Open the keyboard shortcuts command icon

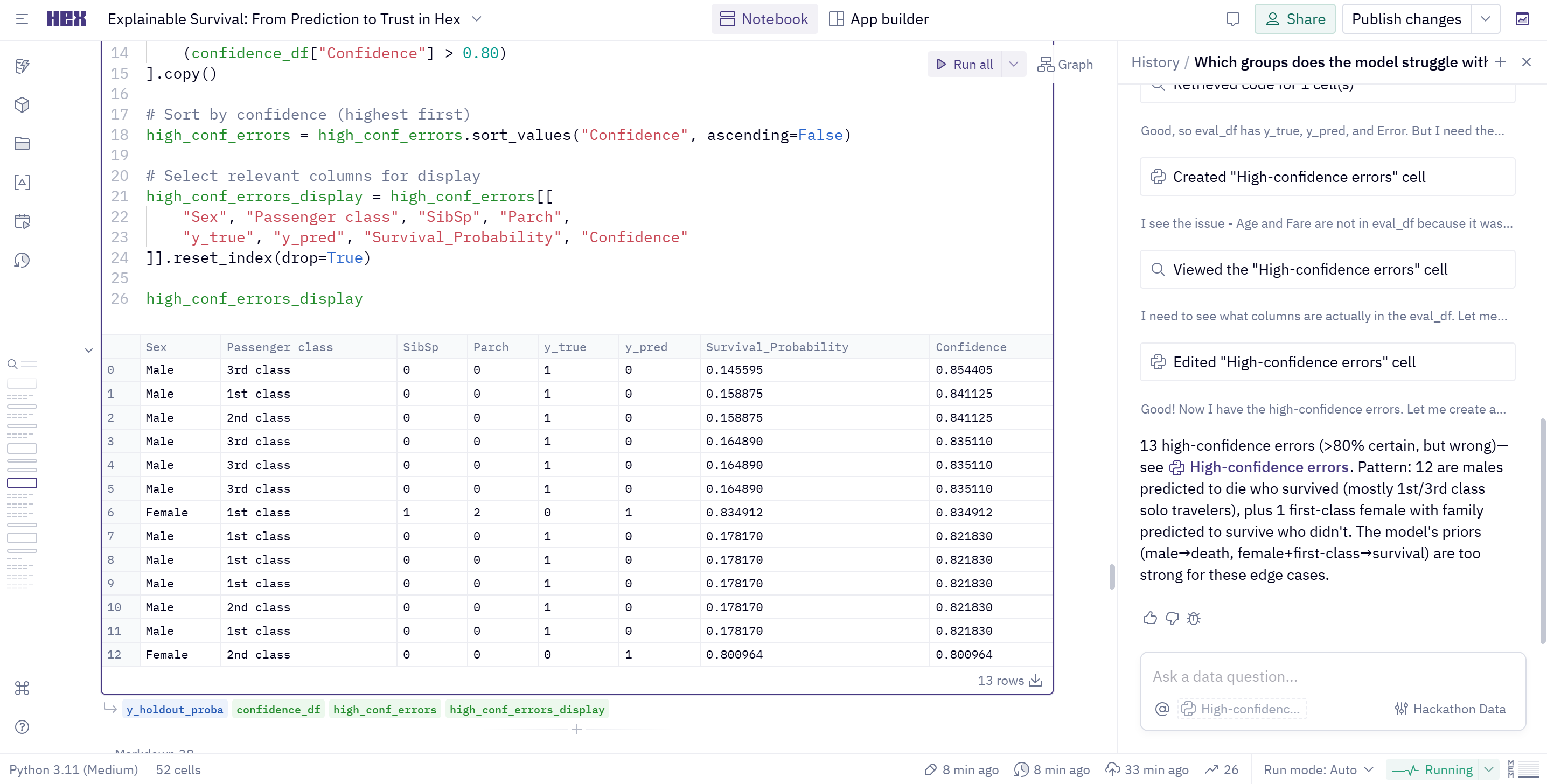(x=22, y=688)
